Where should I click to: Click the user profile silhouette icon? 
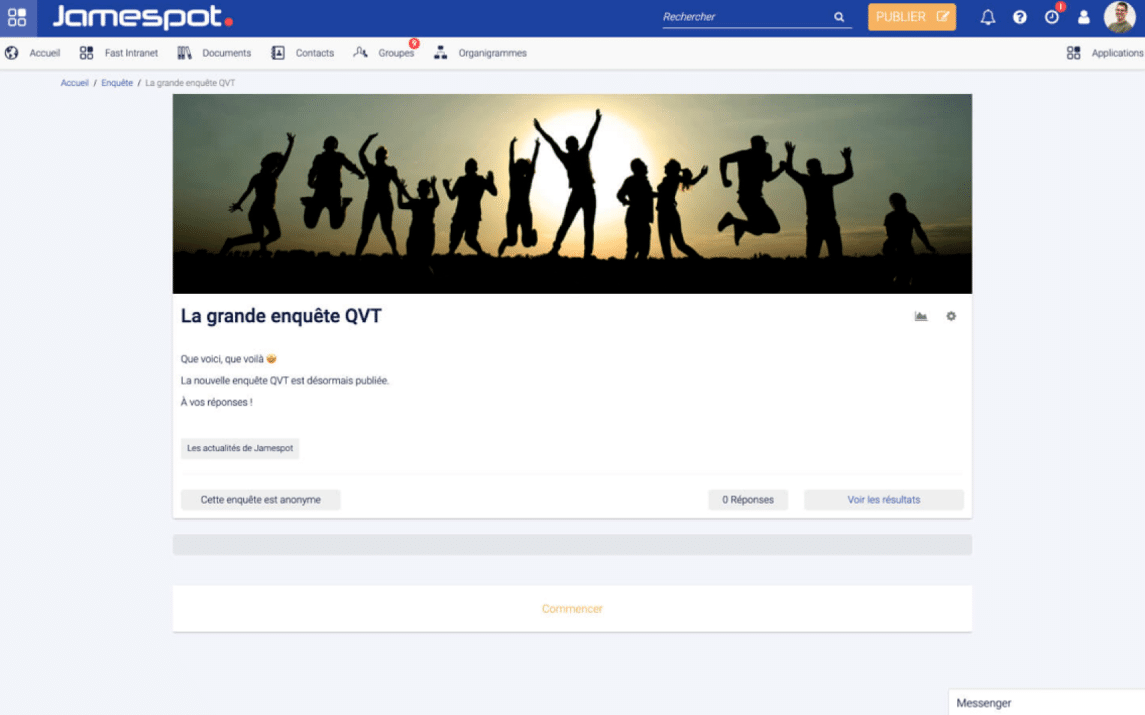pos(1083,17)
